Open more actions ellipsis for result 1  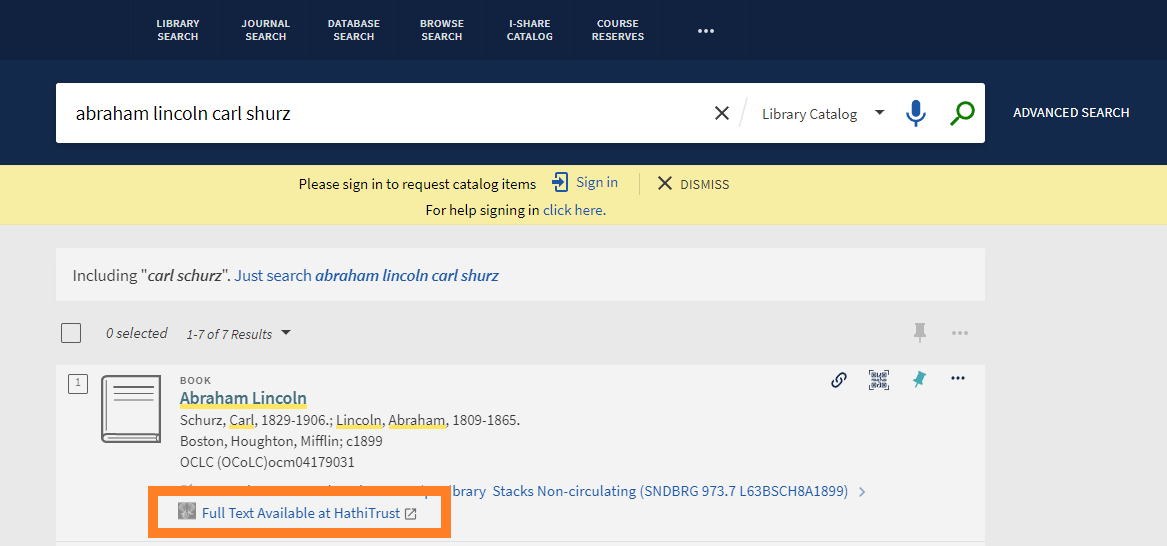[x=958, y=378]
